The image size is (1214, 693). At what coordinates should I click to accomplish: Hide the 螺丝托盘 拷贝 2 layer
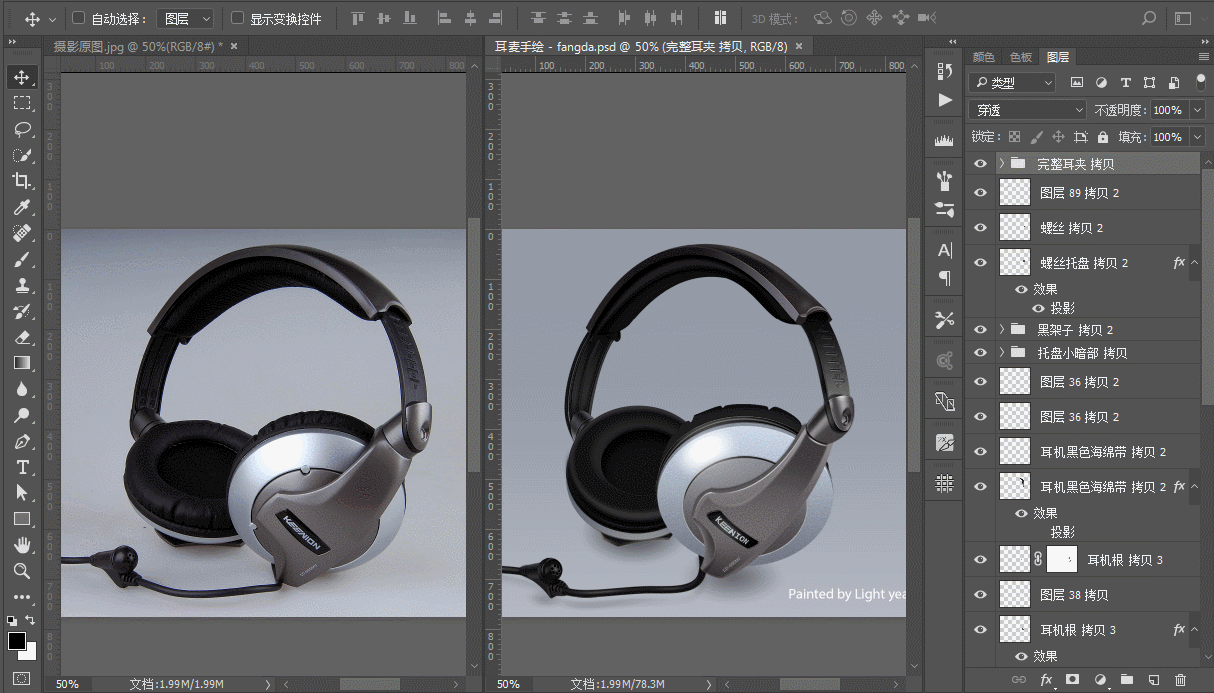pyautogui.click(x=980, y=262)
